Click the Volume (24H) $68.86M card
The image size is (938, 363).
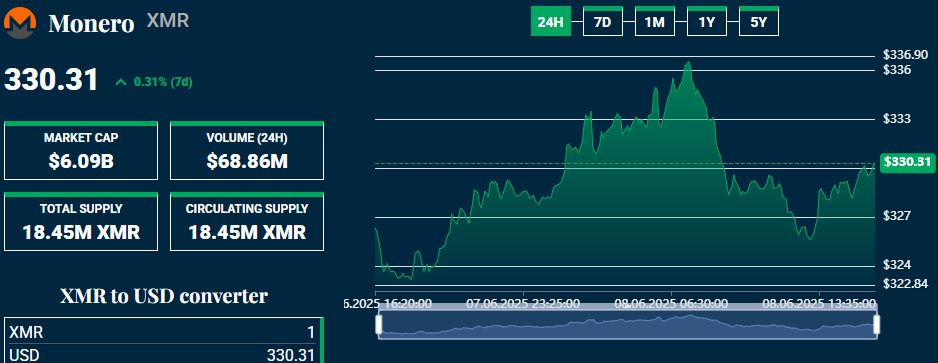(x=247, y=151)
